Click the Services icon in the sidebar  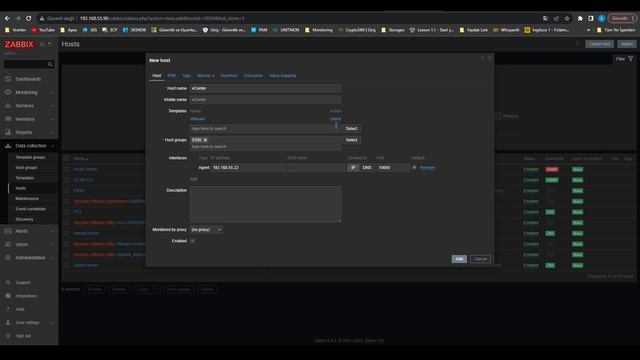(8, 106)
